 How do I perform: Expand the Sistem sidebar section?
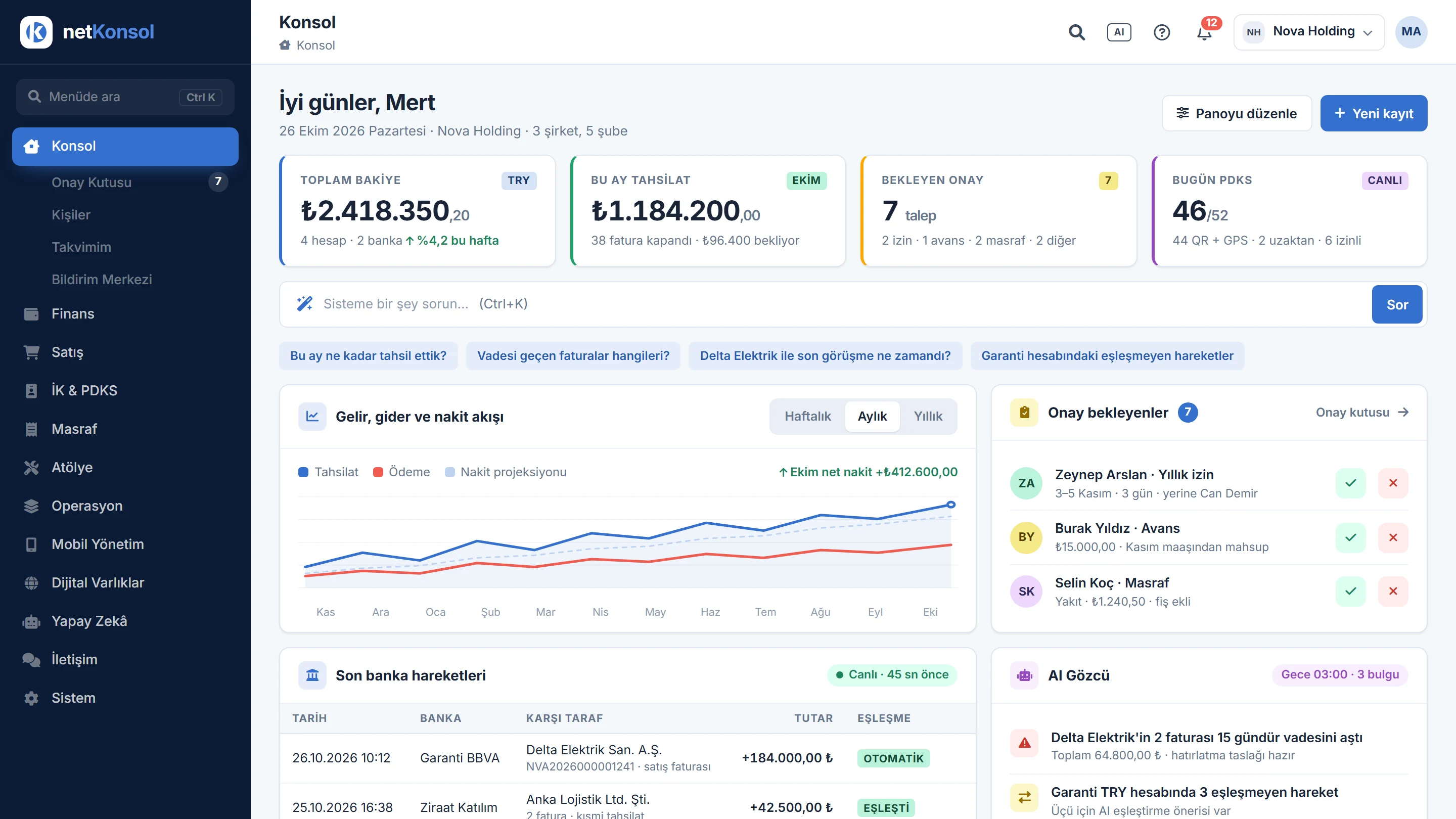pos(125,698)
